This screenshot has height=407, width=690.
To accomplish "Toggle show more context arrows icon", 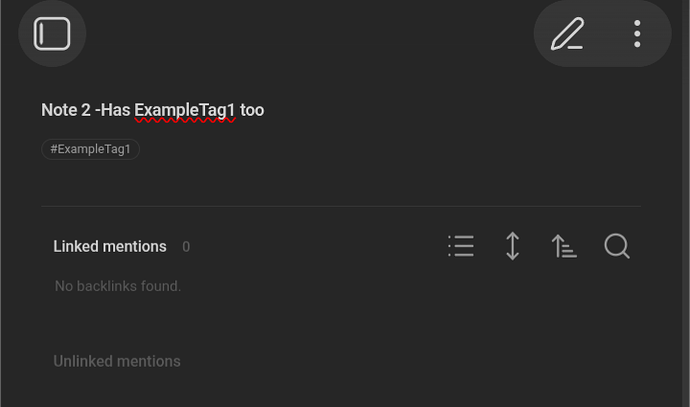I will 512,246.
